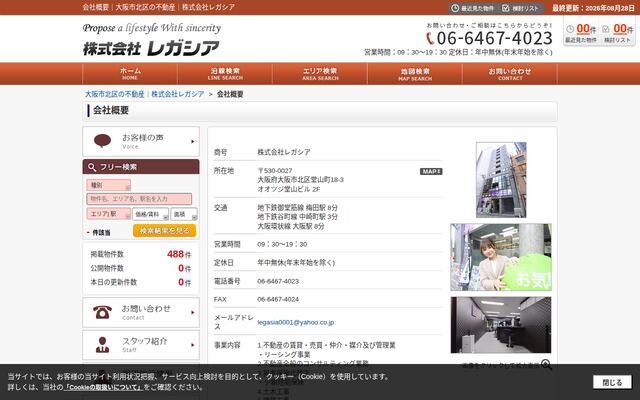Viewport: 640px width, 400px height.
Task: Click the 00件 最近見た物件 counter
Action: pos(581,33)
